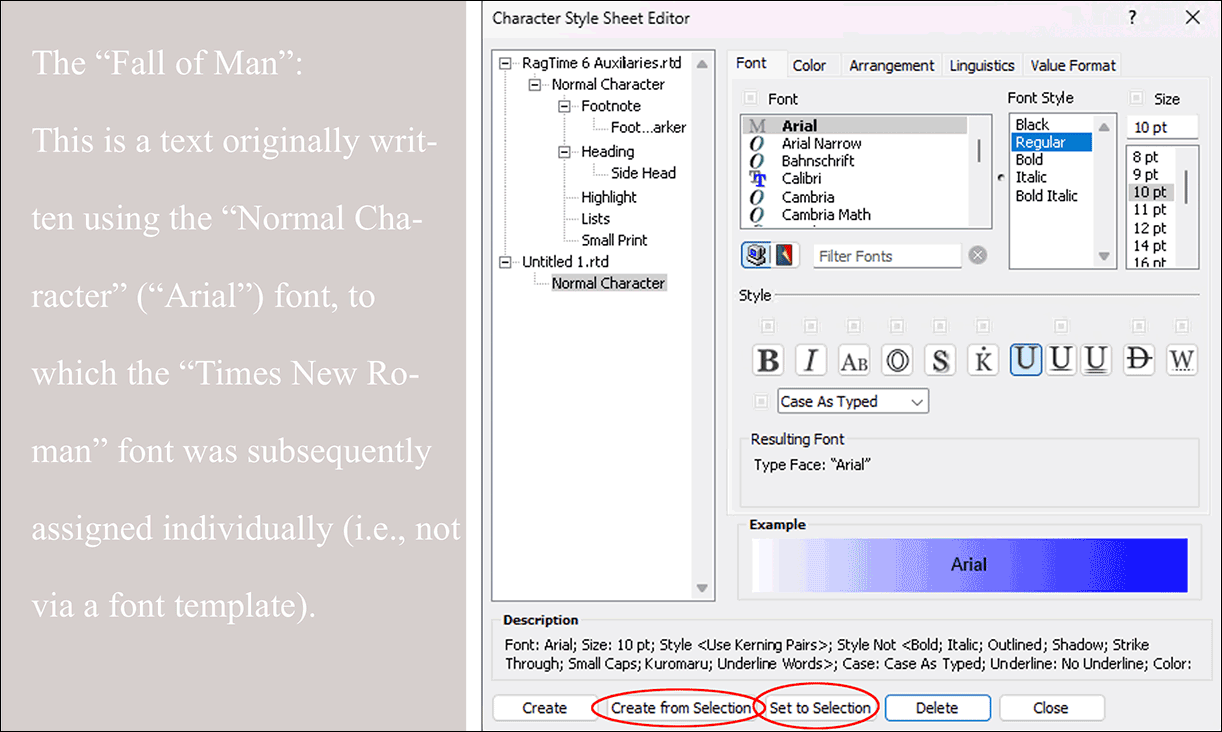Select the Strike Through style icon
The image size is (1222, 732).
(x=1139, y=359)
